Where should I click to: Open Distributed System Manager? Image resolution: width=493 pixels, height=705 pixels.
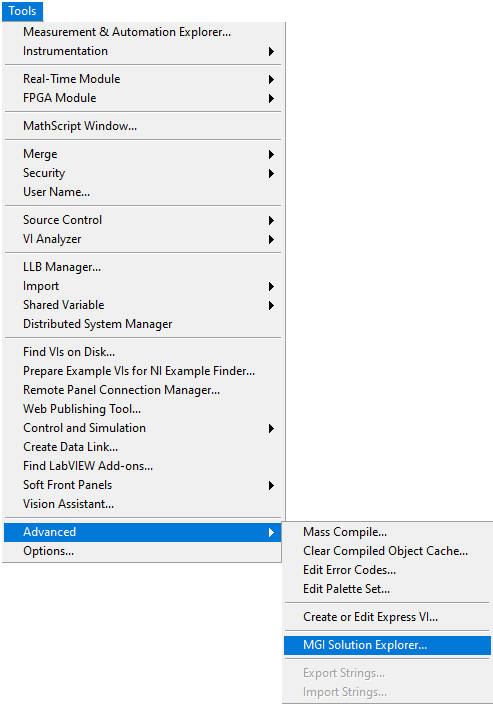(142, 324)
